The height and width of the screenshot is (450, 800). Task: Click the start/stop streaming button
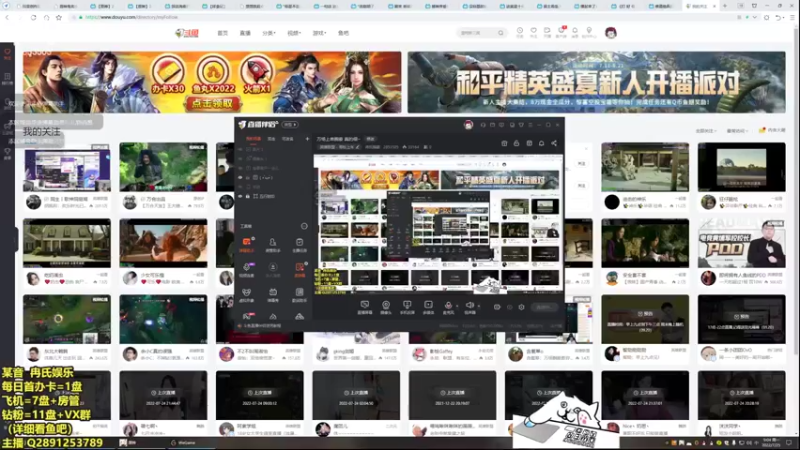point(544,307)
